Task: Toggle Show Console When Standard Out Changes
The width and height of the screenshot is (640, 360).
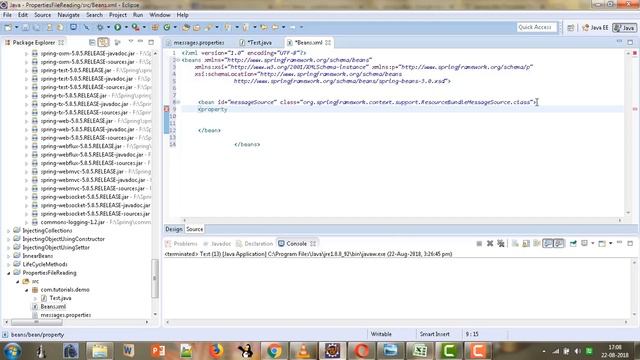Action: point(548,244)
